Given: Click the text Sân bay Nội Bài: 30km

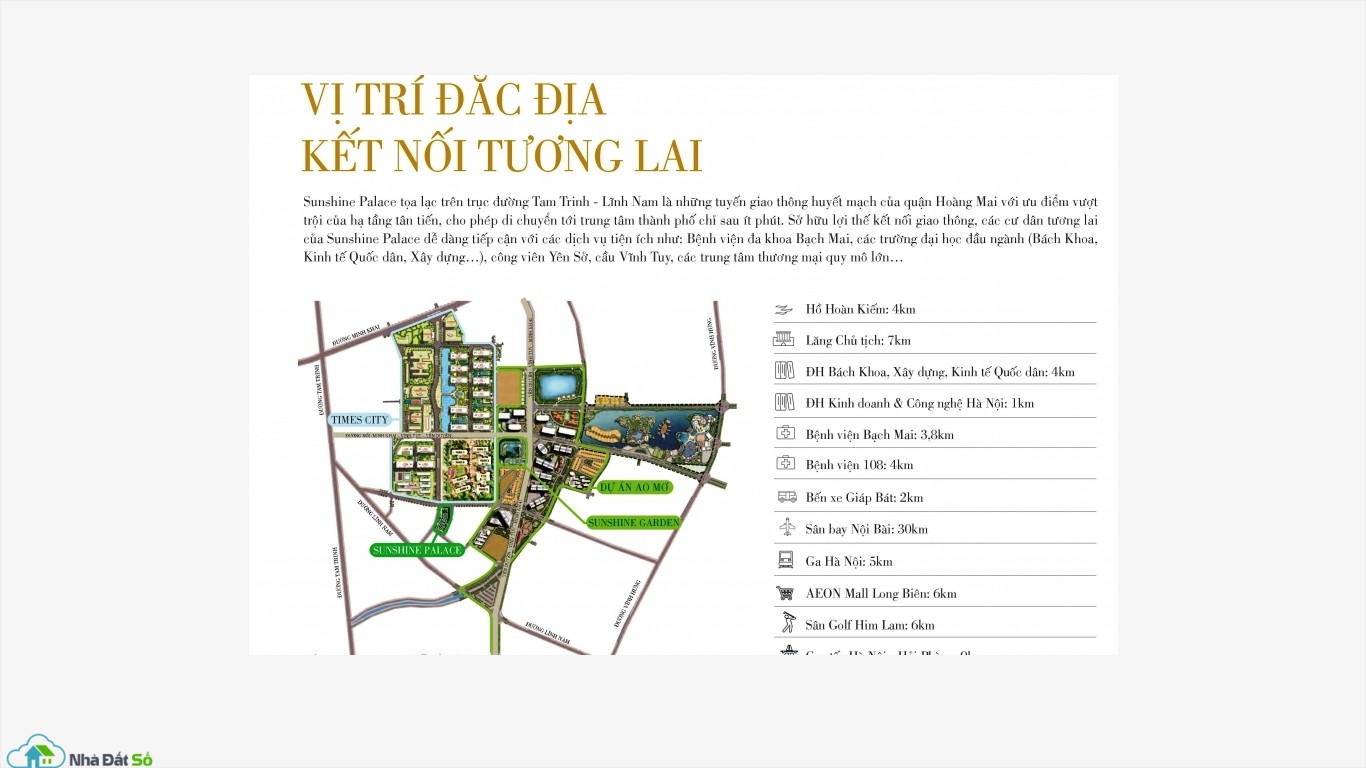Looking at the screenshot, I should [x=866, y=529].
